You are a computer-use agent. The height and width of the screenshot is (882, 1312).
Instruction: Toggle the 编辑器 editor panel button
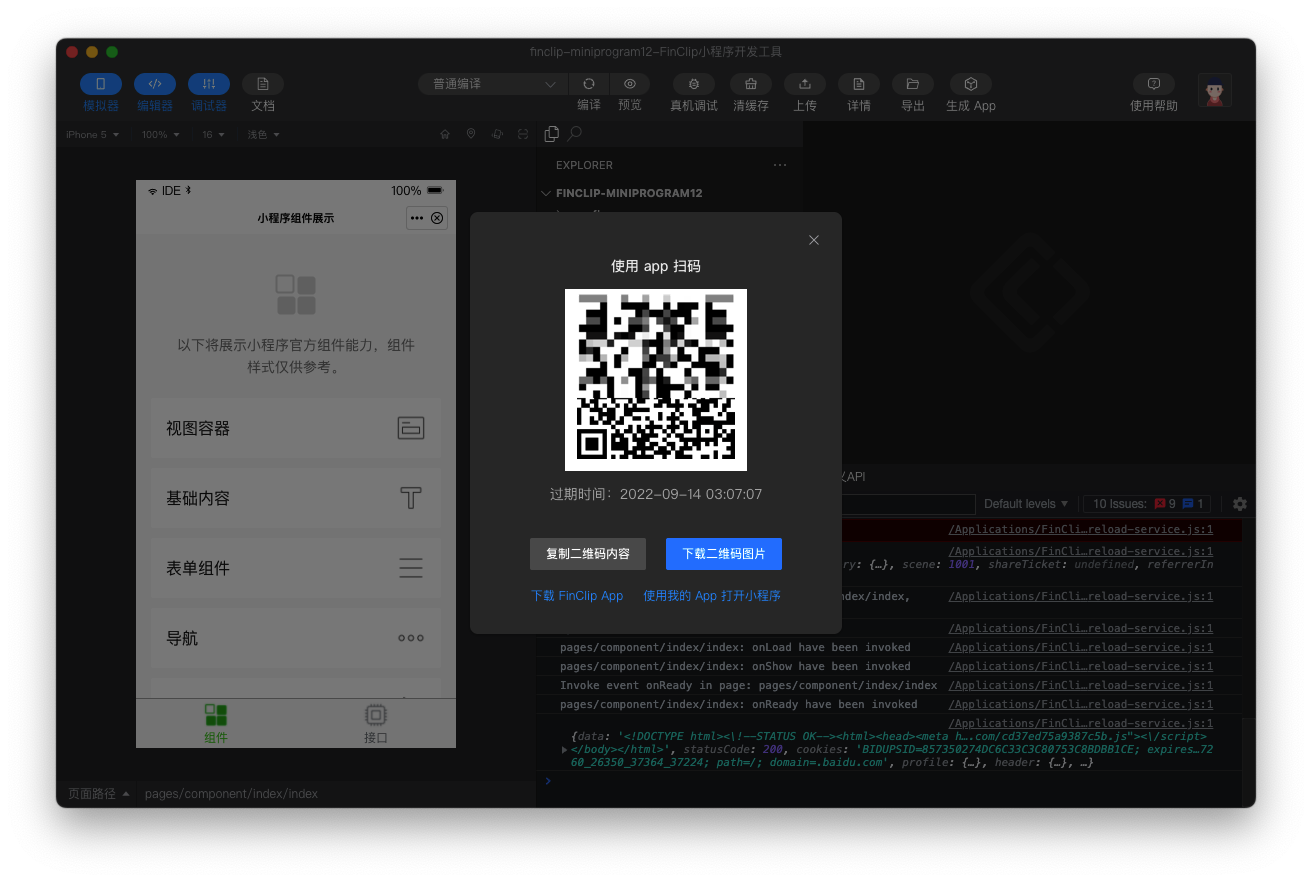(155, 85)
